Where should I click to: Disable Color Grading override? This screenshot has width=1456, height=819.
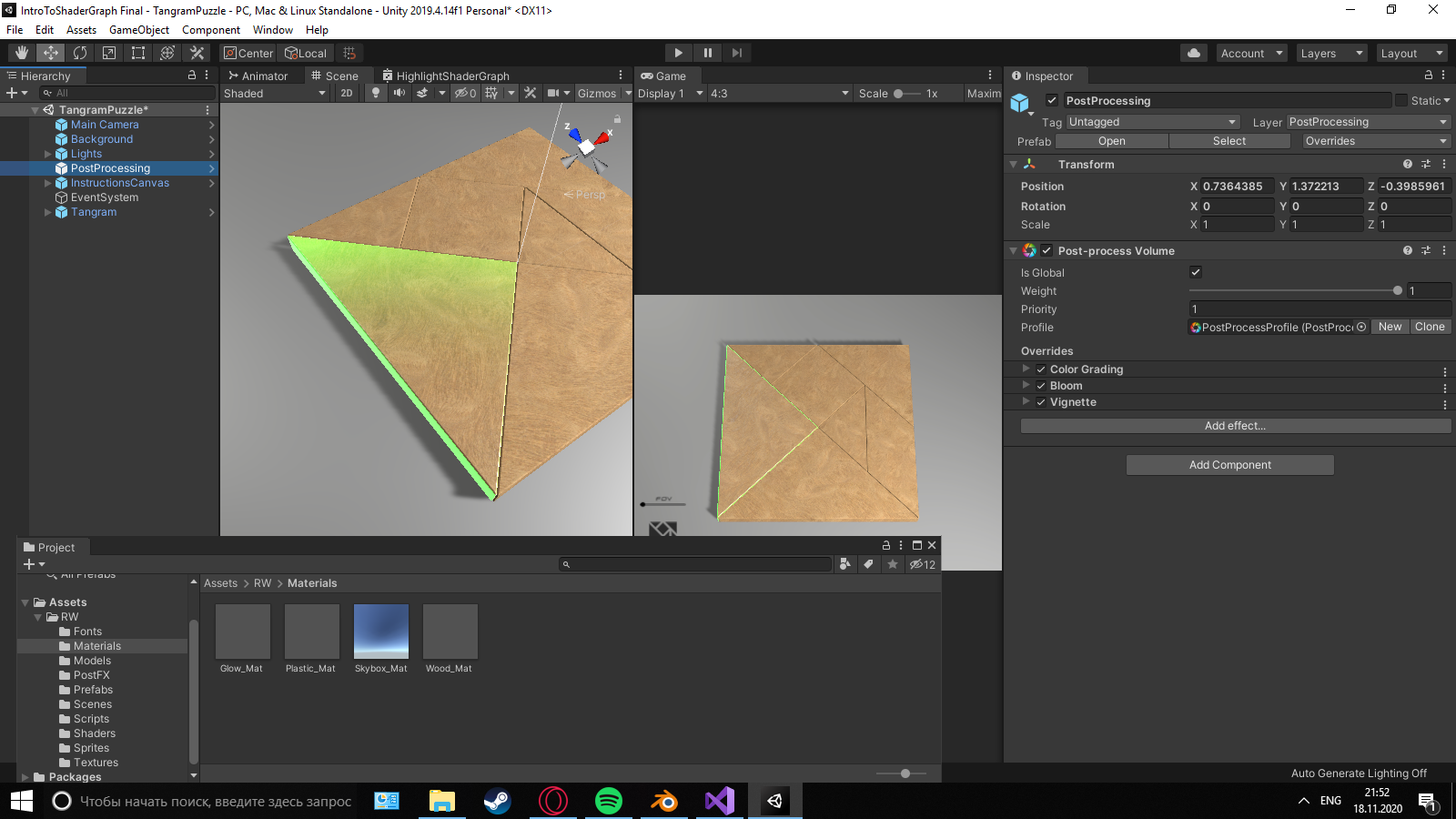[x=1041, y=369]
